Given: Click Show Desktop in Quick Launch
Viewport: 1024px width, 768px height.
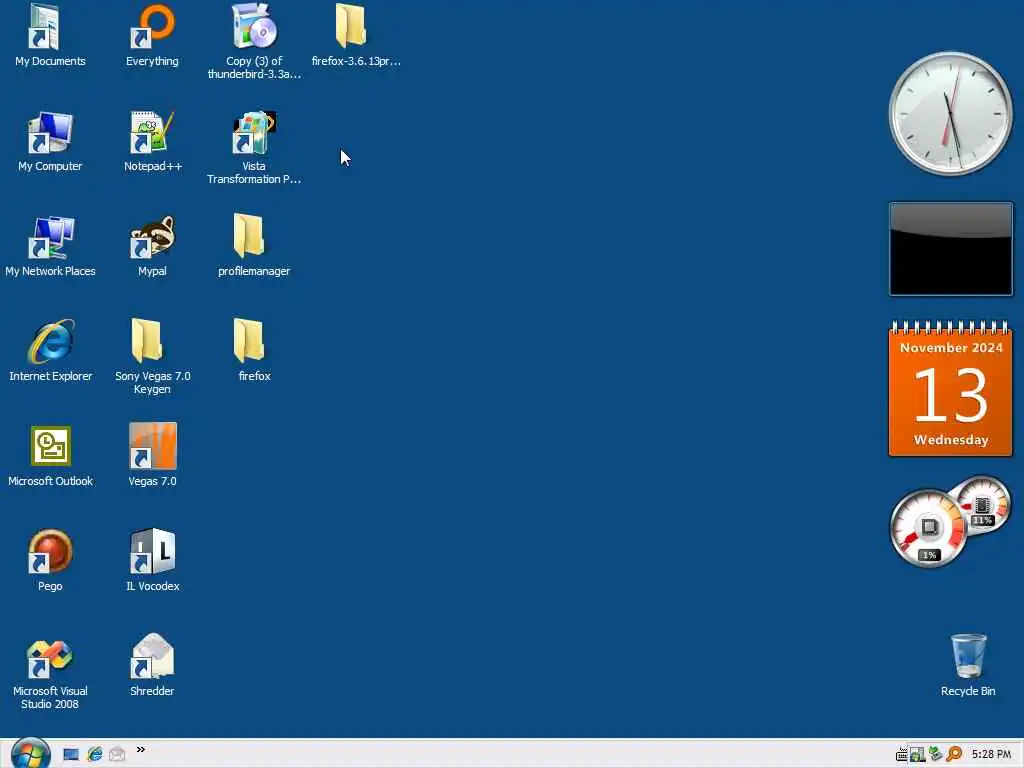Looking at the screenshot, I should [71, 754].
